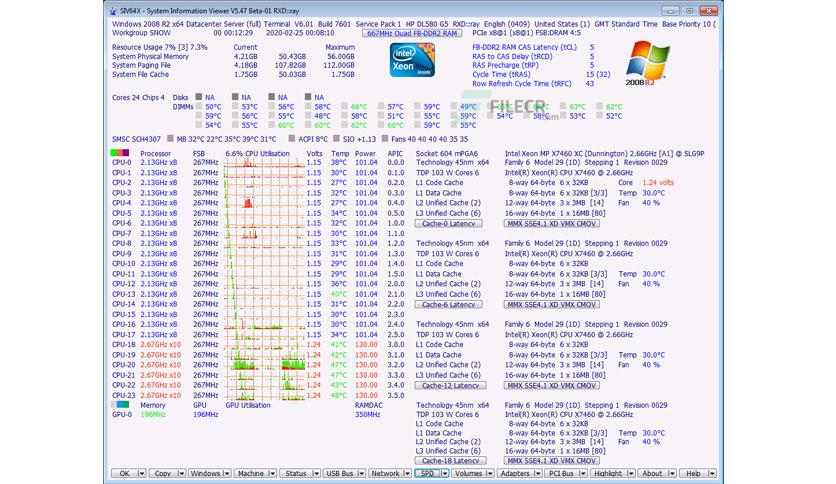Click the 'Row Refresh Cycle Time (tRFC)' text
836x484 pixels.
pyautogui.click(x=521, y=84)
